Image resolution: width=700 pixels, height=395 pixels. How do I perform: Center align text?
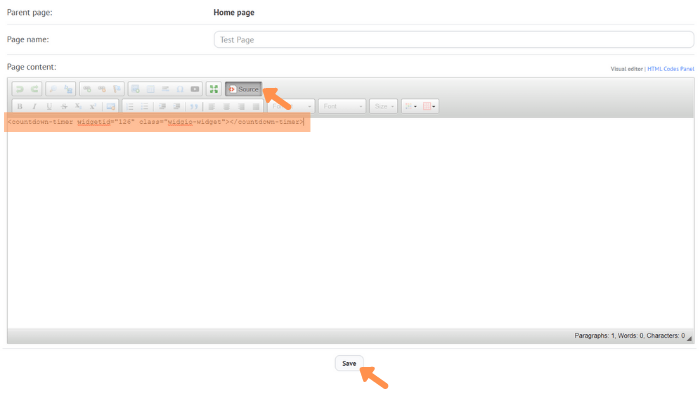226,106
